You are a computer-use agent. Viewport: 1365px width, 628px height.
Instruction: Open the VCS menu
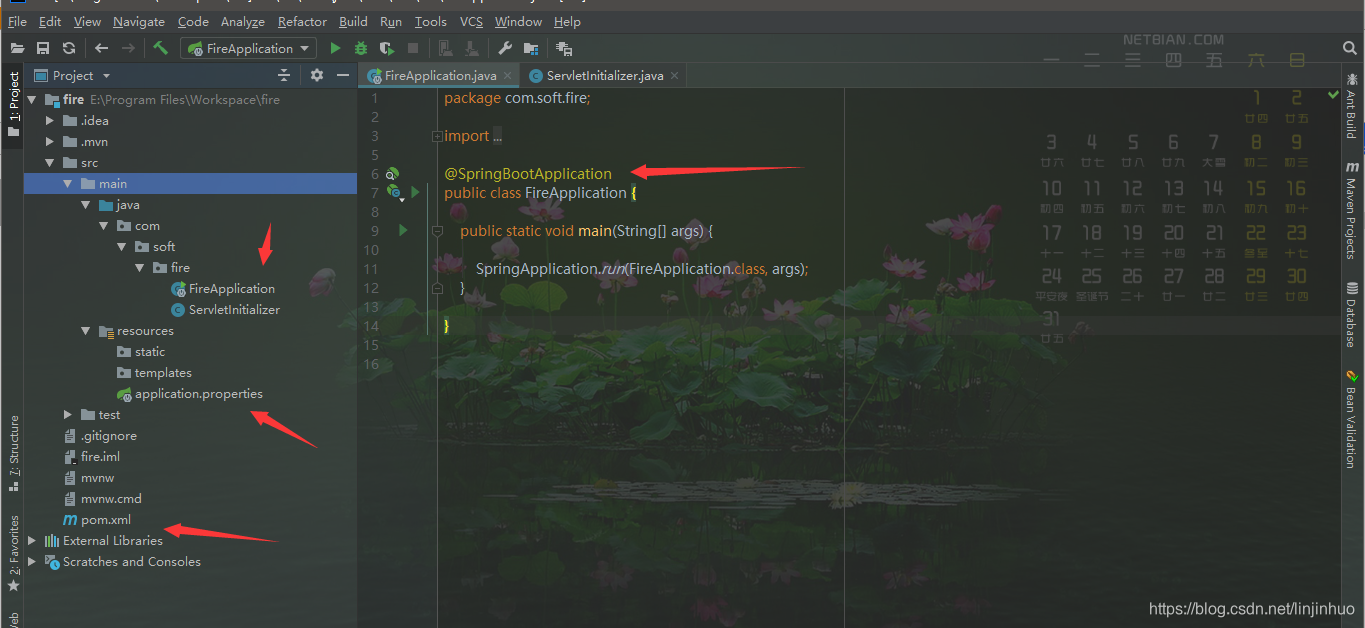point(471,21)
